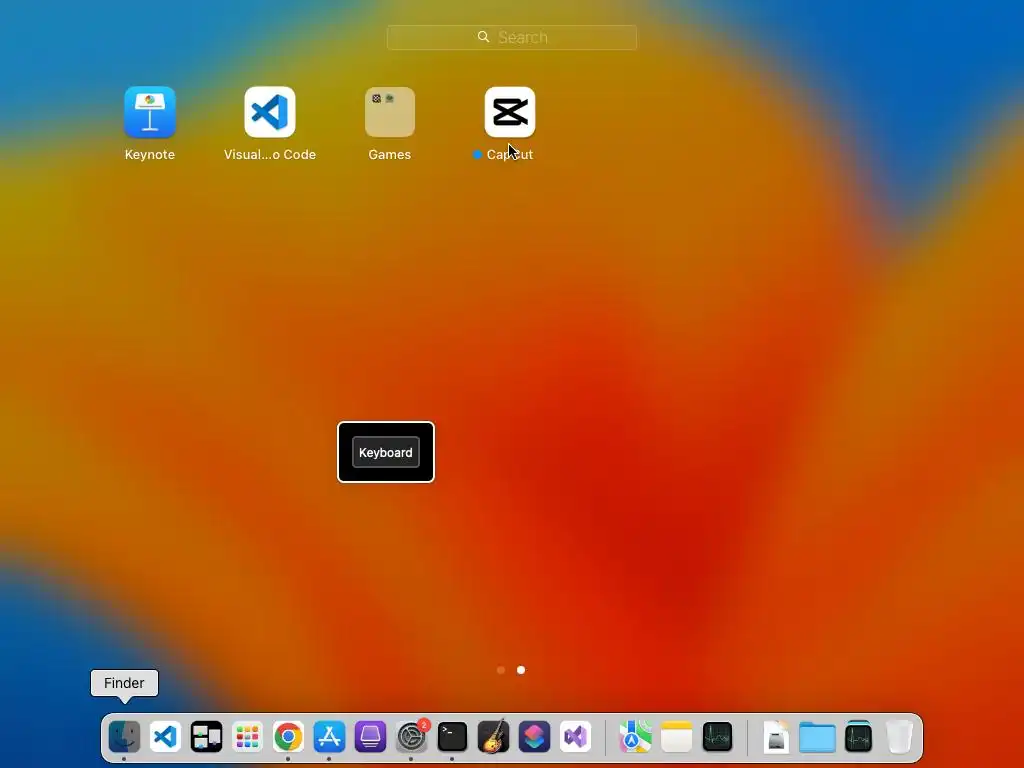Image resolution: width=1024 pixels, height=768 pixels.
Task: Launch the CapCut app
Action: tap(510, 112)
